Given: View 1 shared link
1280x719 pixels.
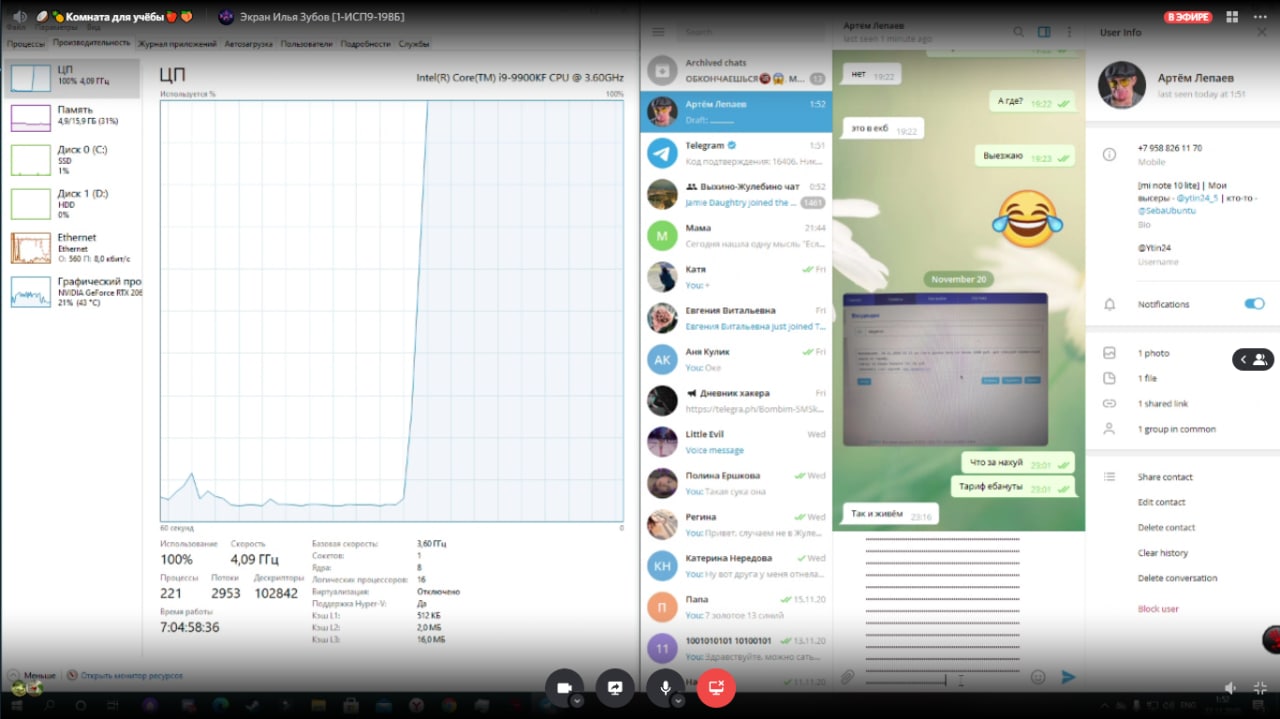Looking at the screenshot, I should pyautogui.click(x=1163, y=404).
